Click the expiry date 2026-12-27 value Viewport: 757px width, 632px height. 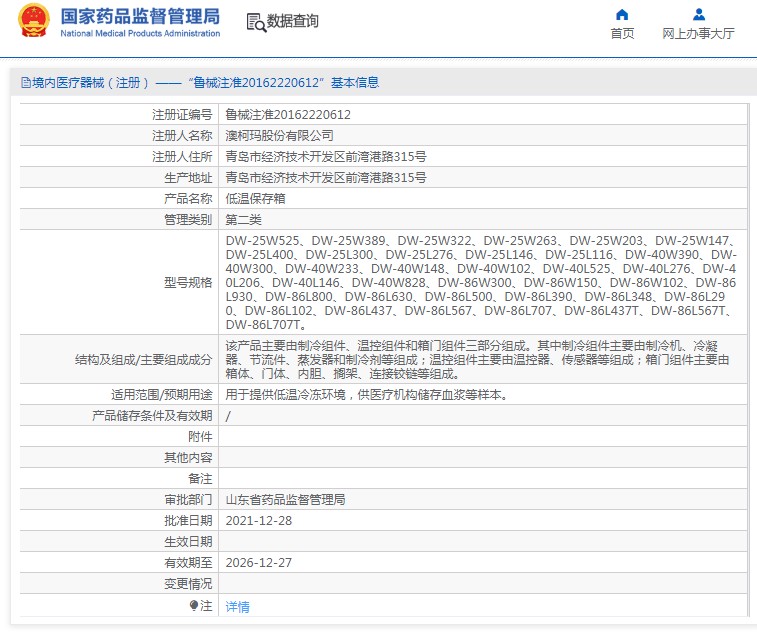point(259,562)
